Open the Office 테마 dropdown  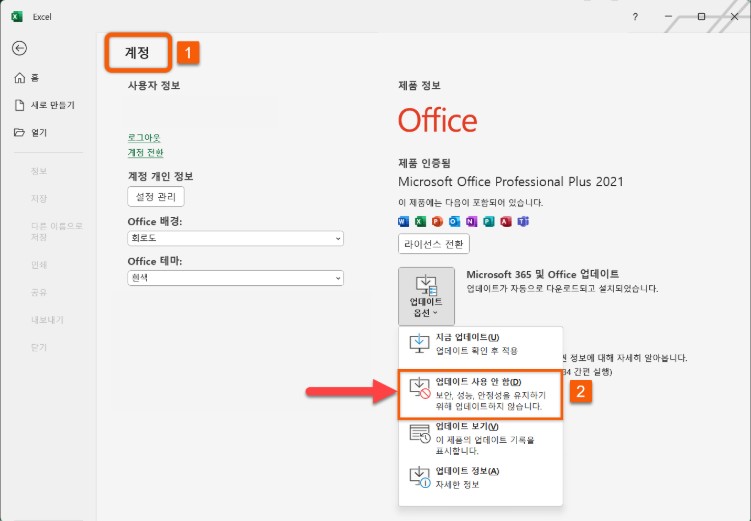click(235, 278)
